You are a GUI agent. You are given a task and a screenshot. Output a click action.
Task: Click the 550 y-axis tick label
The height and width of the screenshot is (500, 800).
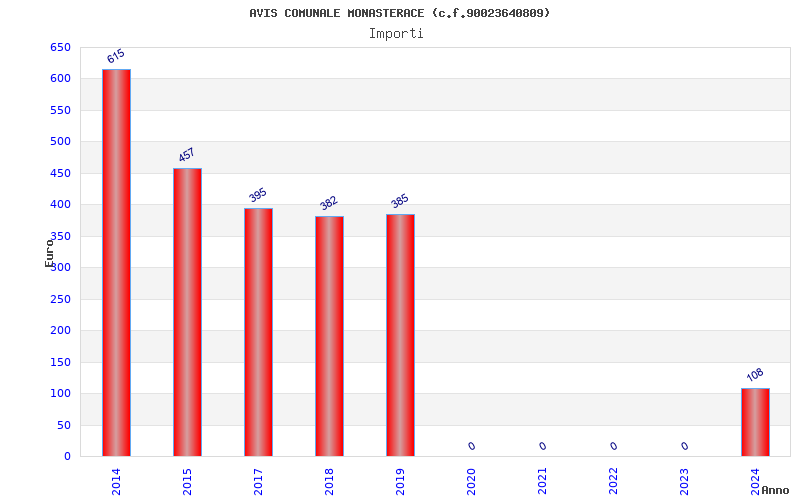[x=60, y=110]
